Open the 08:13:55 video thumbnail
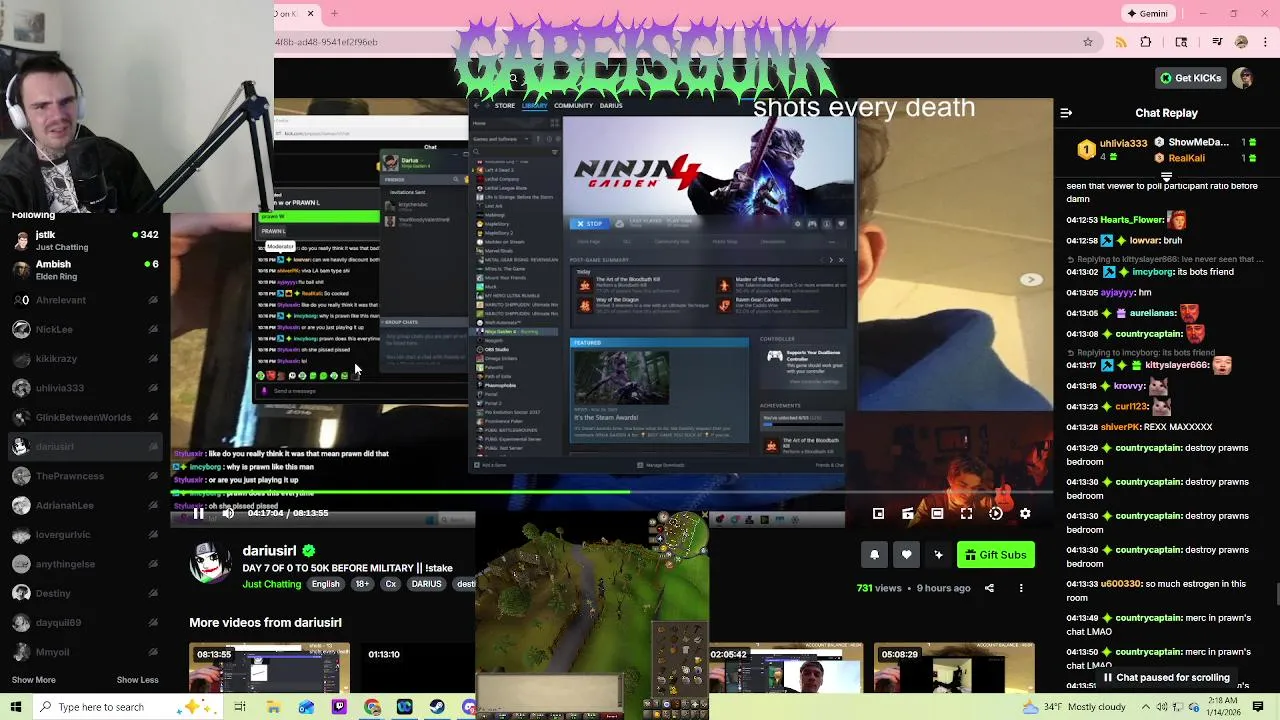This screenshot has width=1280, height=720. 269,668
